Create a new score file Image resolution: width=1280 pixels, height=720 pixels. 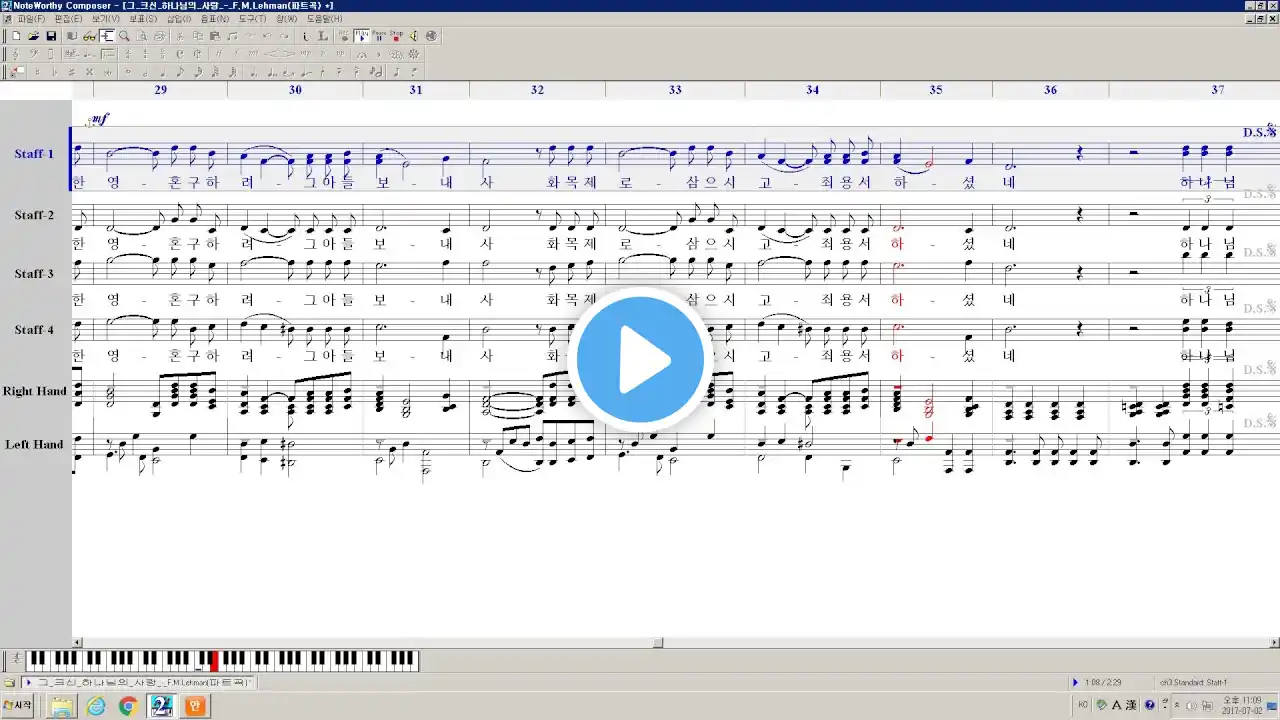(17, 36)
